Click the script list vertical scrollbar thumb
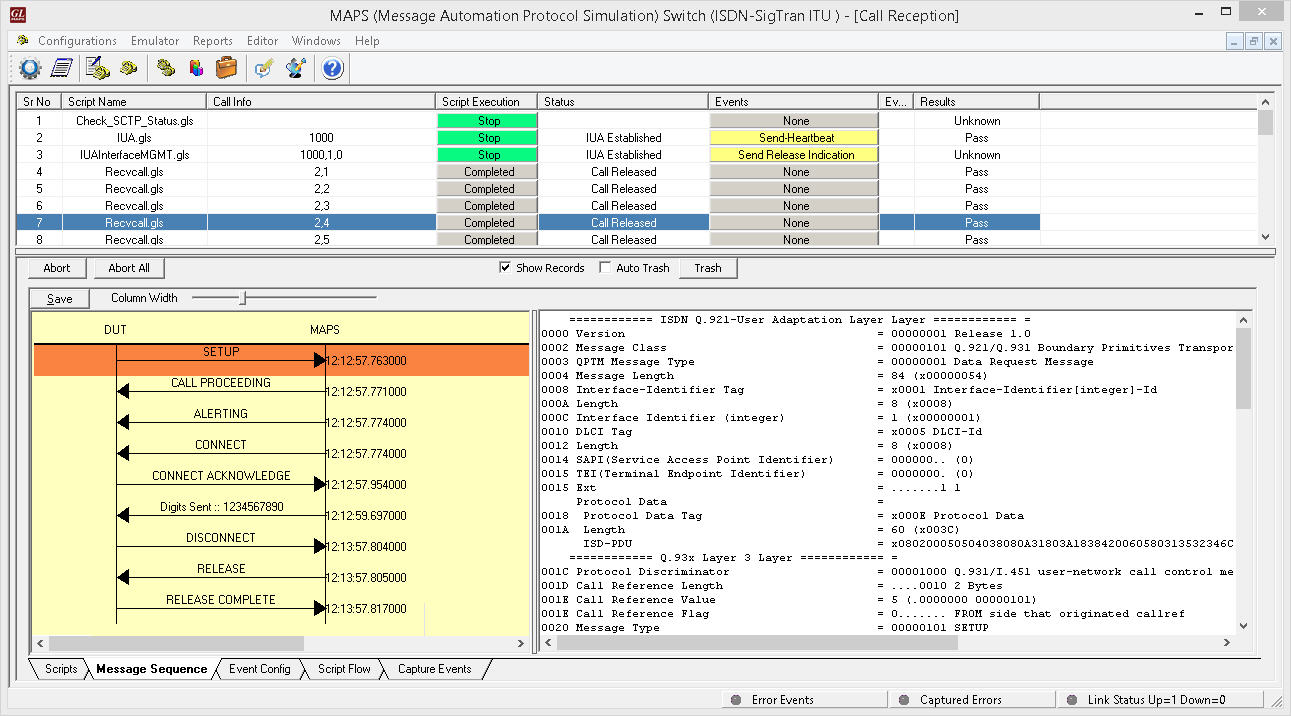 coord(1266,122)
